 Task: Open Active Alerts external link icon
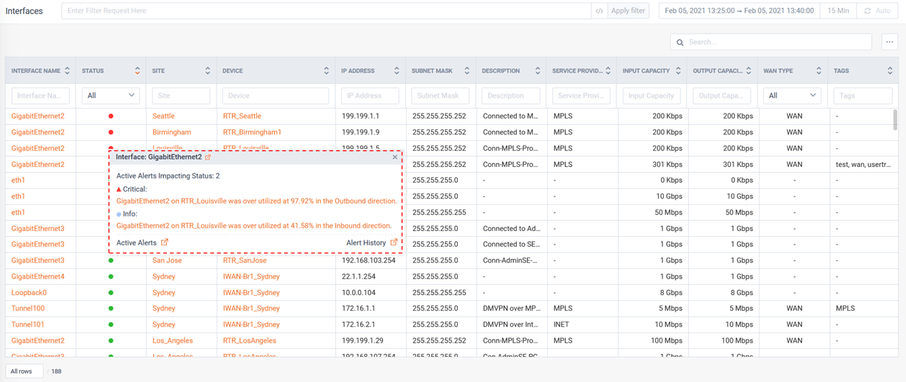pyautogui.click(x=164, y=243)
